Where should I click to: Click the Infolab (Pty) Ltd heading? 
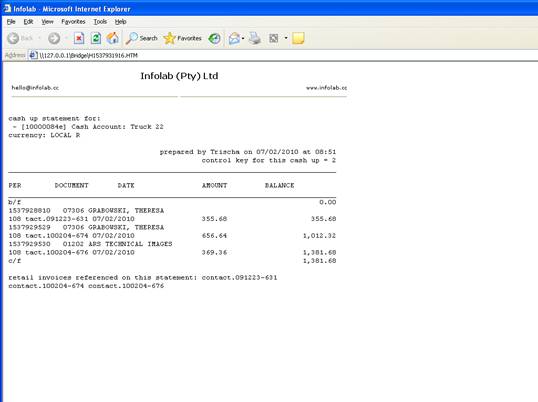179,76
